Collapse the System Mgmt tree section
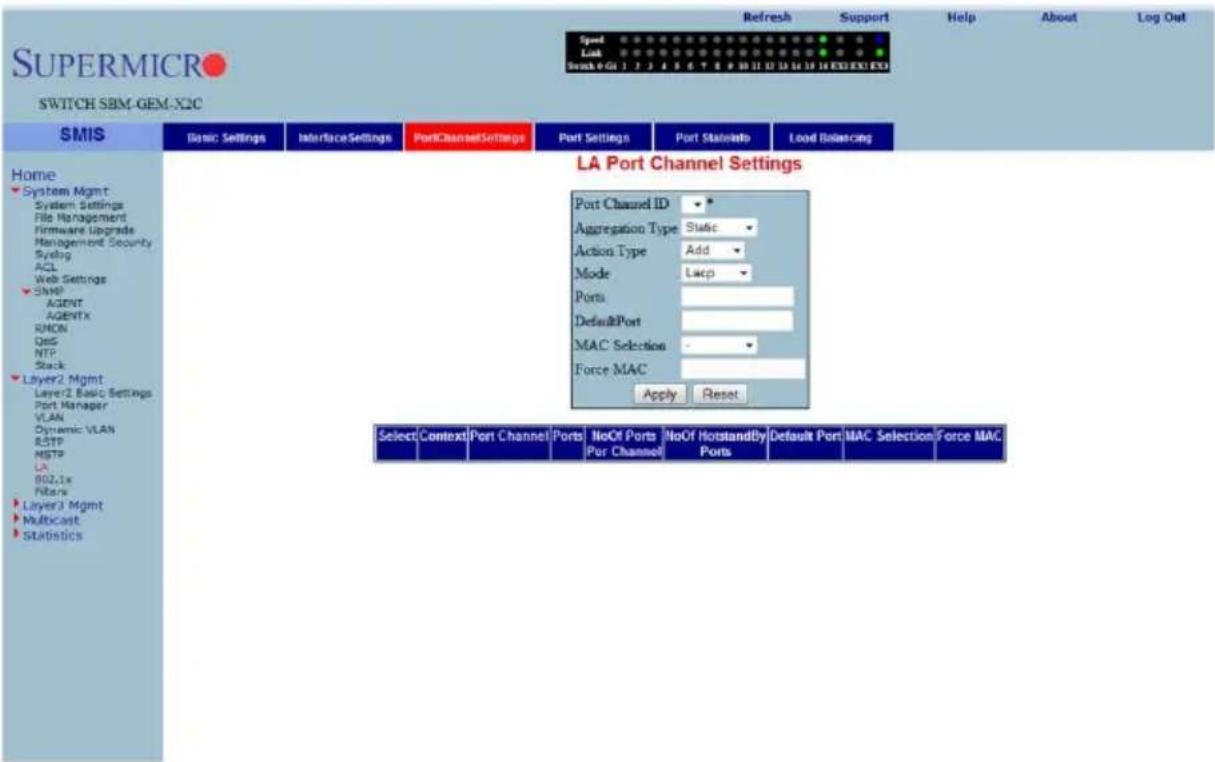 click(13, 191)
